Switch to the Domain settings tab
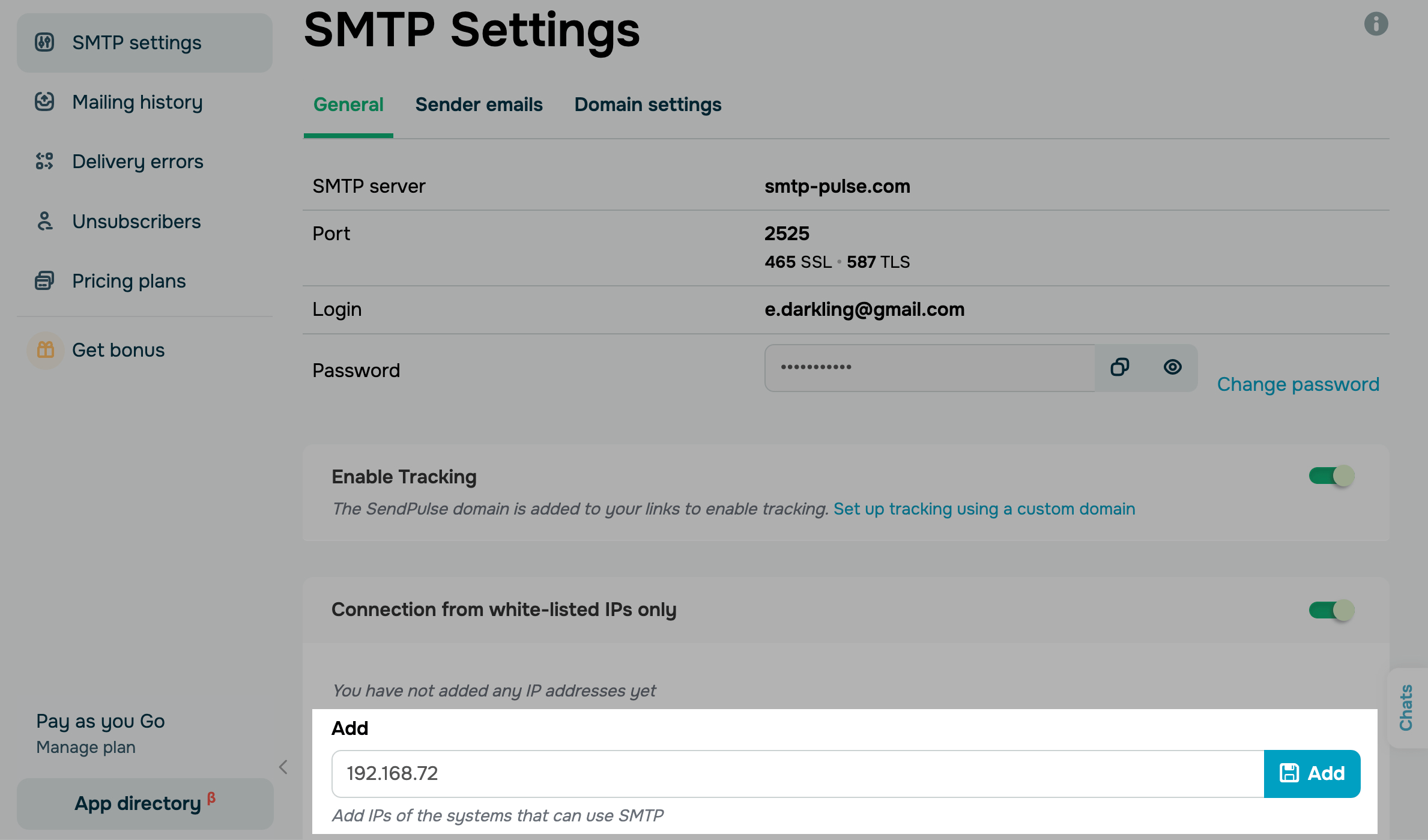The height and width of the screenshot is (840, 1428). 647,104
